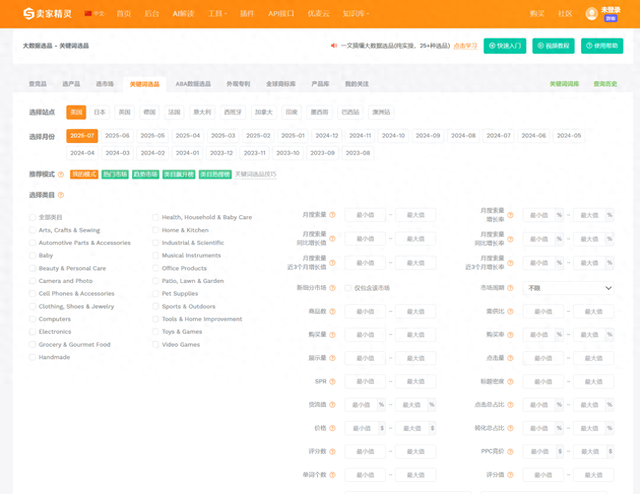Click help icon beside PPC竞价 label
The image size is (640, 494).
(x=509, y=451)
